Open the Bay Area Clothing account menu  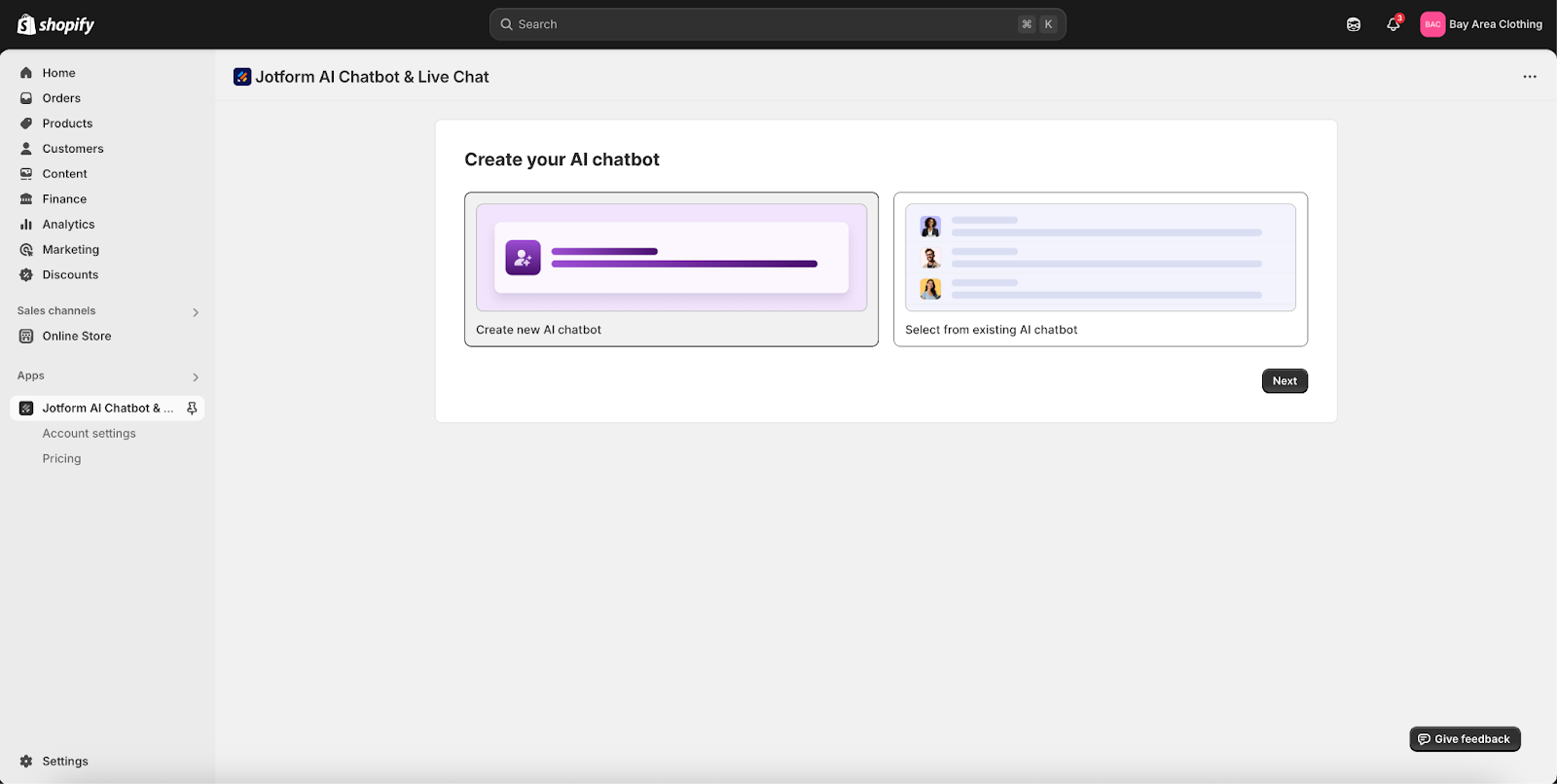click(1481, 24)
